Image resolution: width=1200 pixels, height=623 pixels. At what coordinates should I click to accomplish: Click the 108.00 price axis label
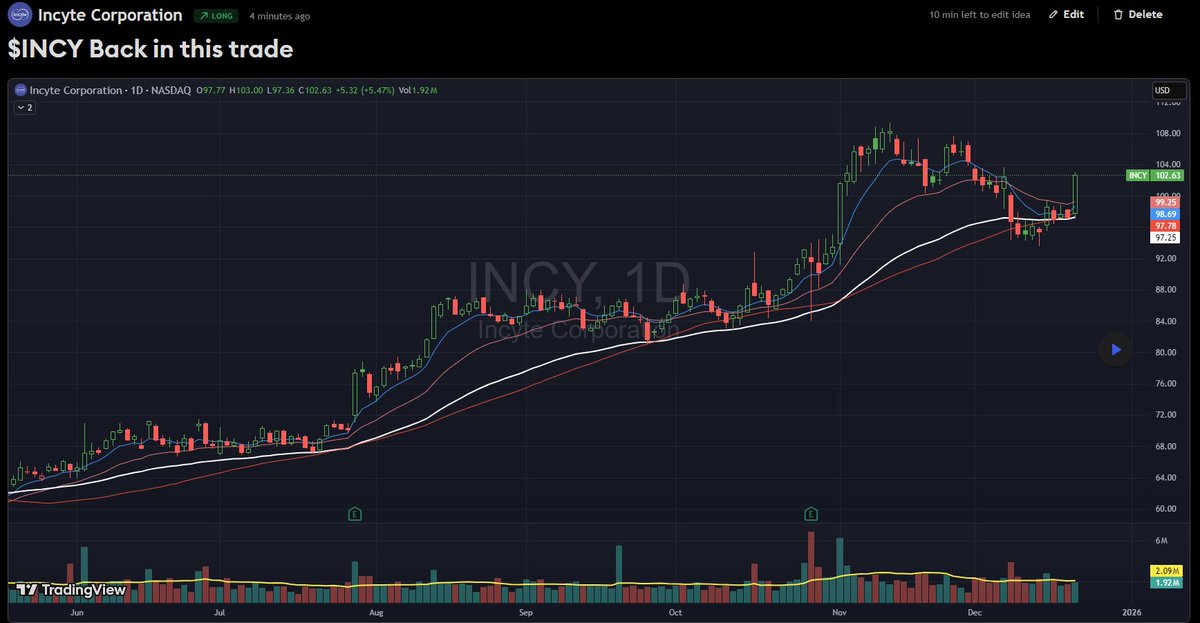1166,133
